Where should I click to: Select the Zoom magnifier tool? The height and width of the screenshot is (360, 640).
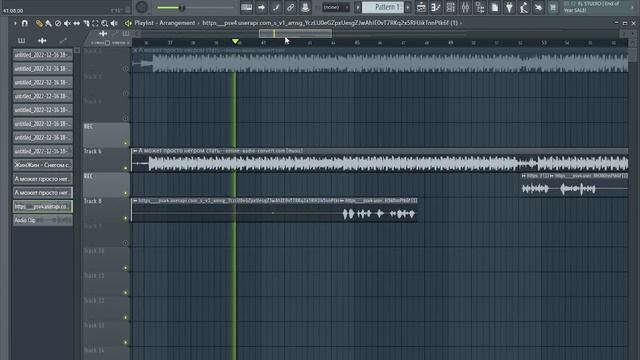click(x=105, y=24)
